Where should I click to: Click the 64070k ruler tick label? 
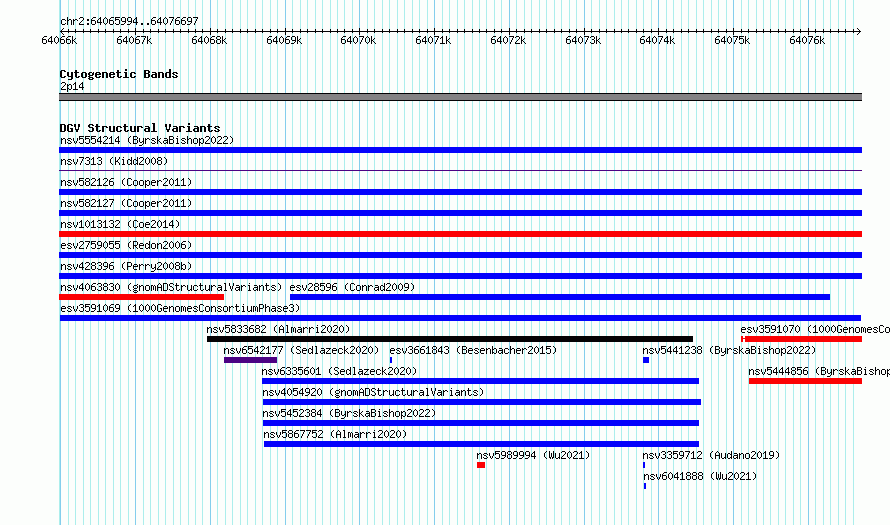[358, 40]
